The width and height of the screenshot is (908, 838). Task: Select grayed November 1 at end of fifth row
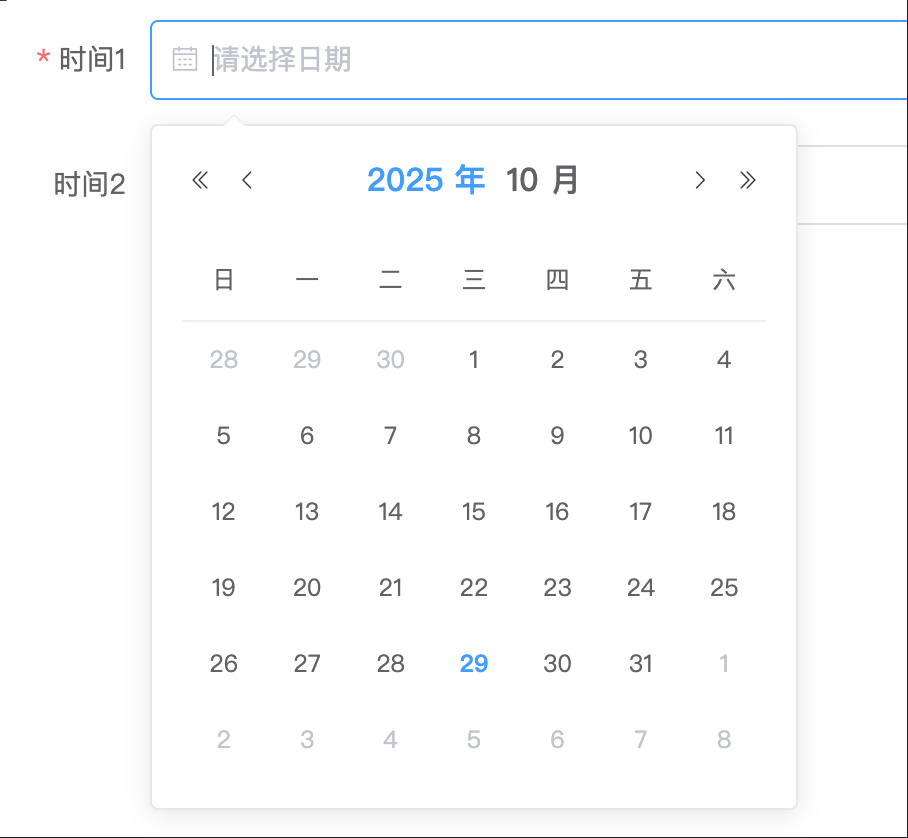coord(724,664)
